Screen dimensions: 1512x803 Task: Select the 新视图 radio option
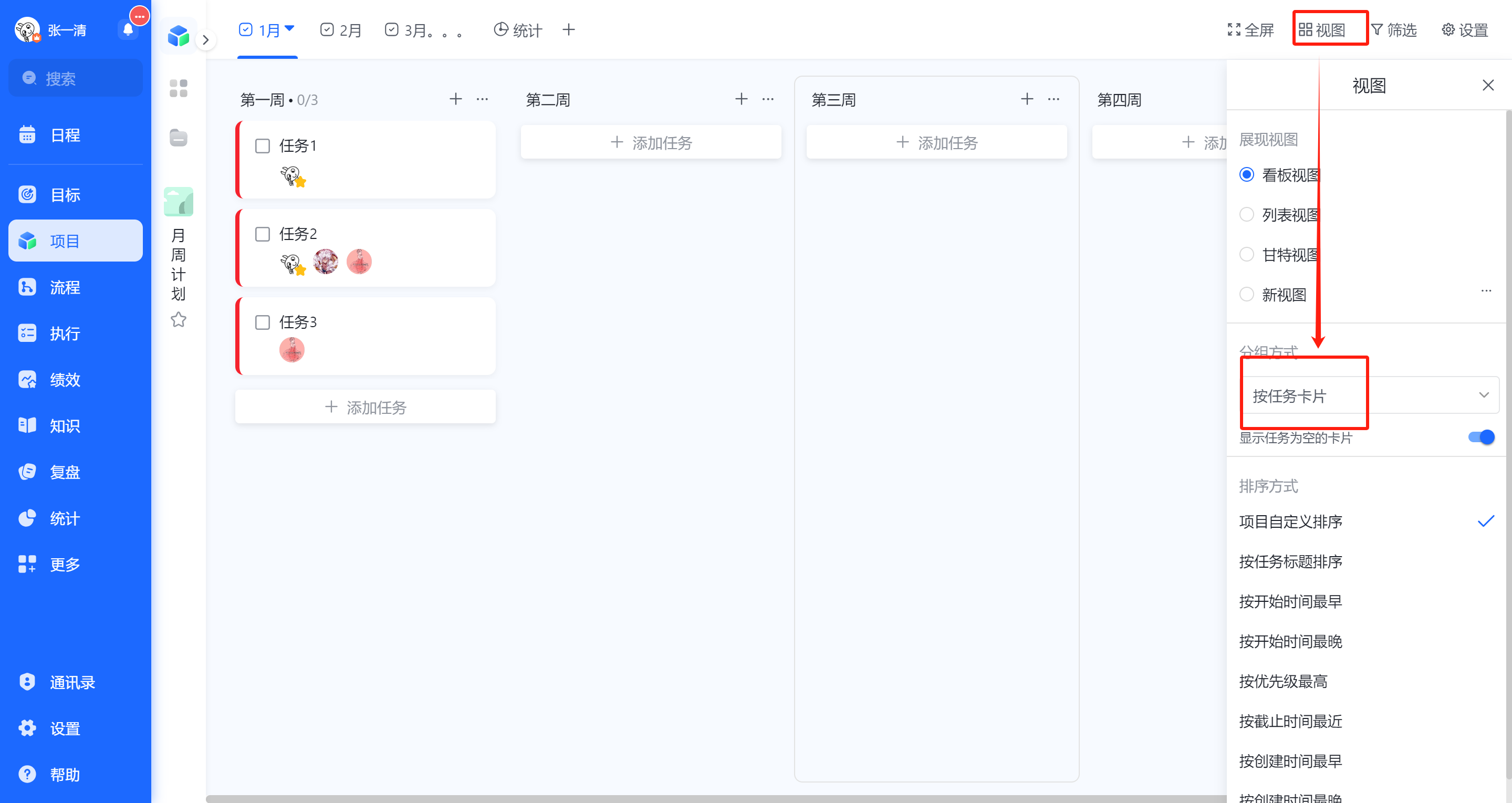[x=1246, y=294]
